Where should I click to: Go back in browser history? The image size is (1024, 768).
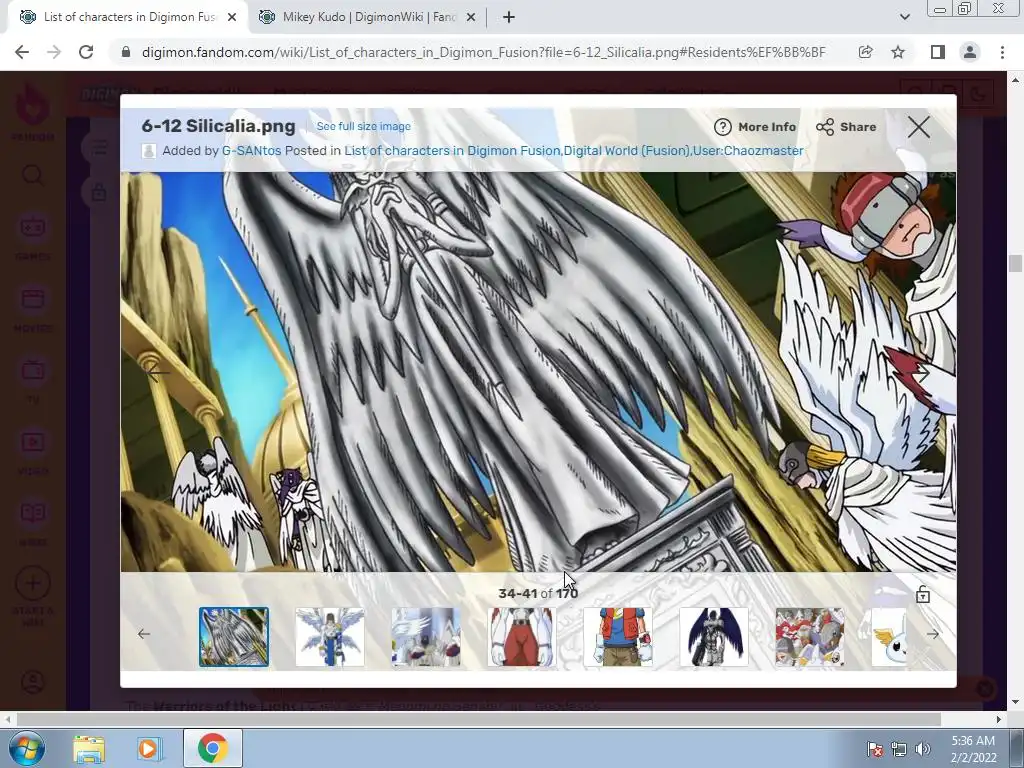[x=22, y=52]
